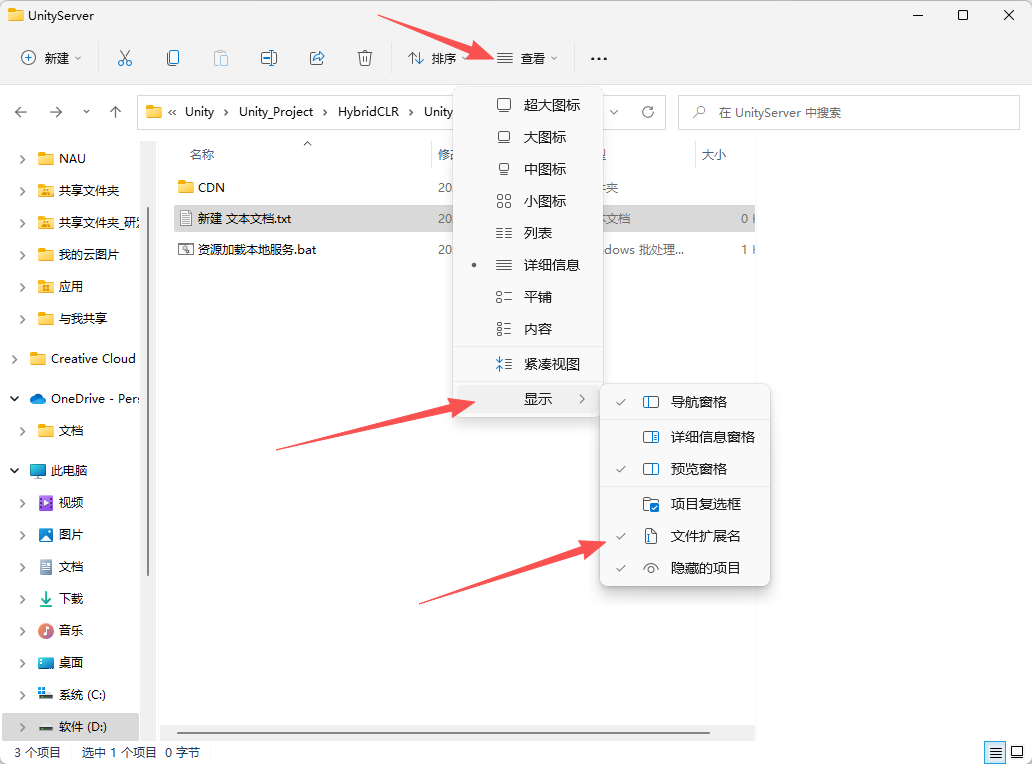Toggle 隐藏的项目 hidden items
1032x764 pixels.
pos(684,568)
